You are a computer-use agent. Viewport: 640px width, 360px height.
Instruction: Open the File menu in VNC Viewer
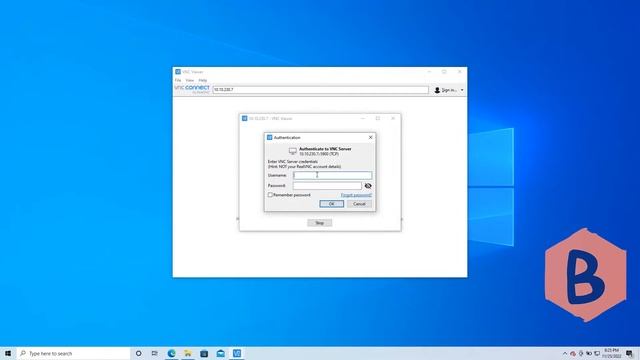(x=178, y=80)
